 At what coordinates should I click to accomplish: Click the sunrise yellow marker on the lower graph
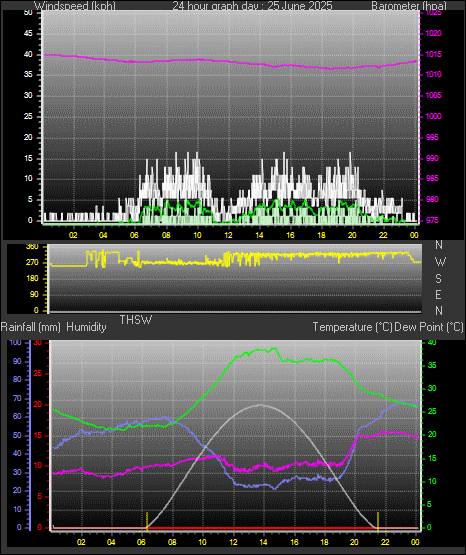147,521
